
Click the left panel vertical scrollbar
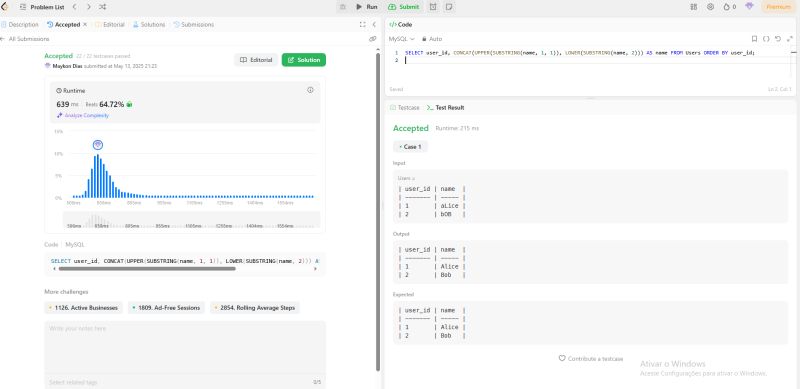click(378, 212)
